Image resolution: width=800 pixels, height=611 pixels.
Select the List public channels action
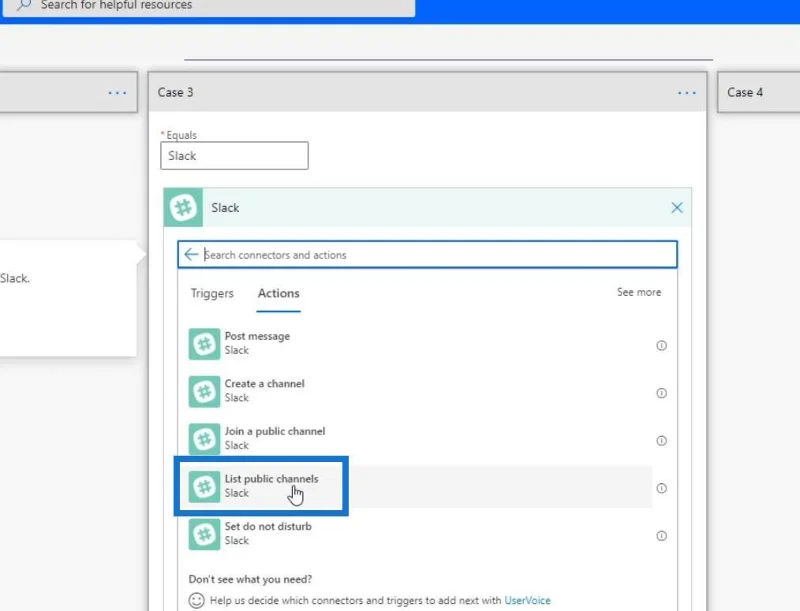[420, 487]
